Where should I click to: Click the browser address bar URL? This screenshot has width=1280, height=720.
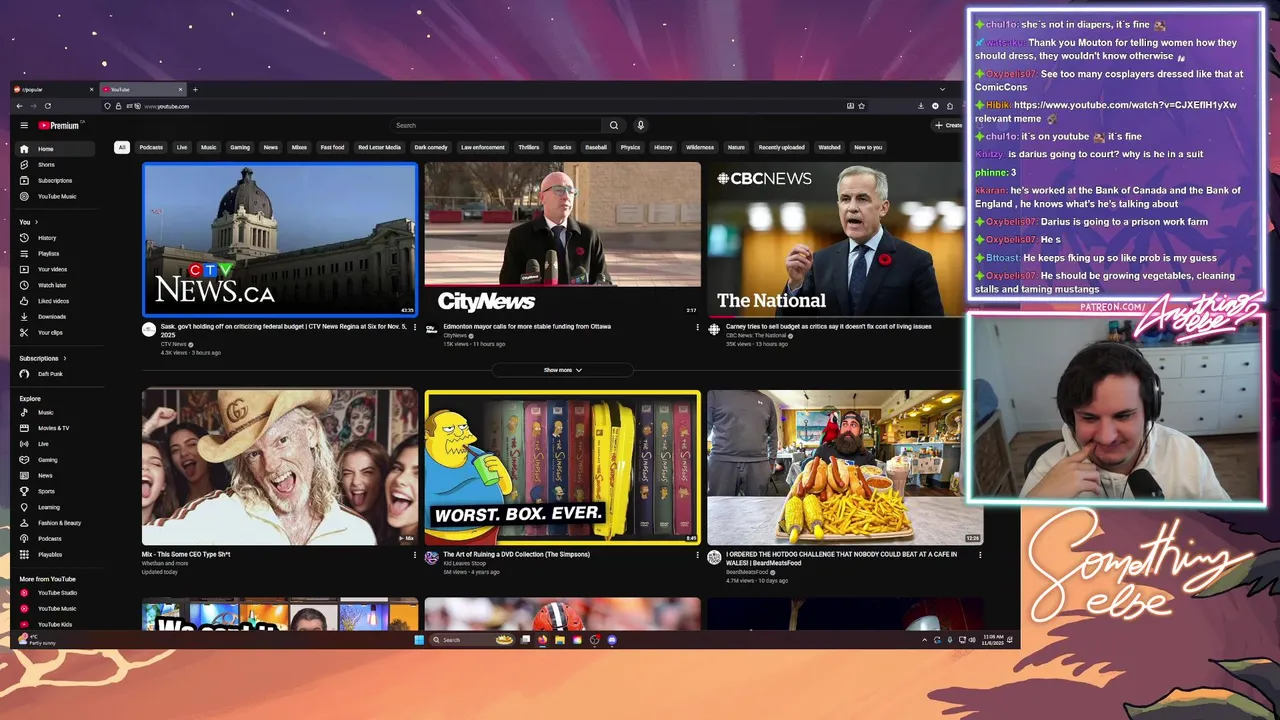(x=166, y=106)
